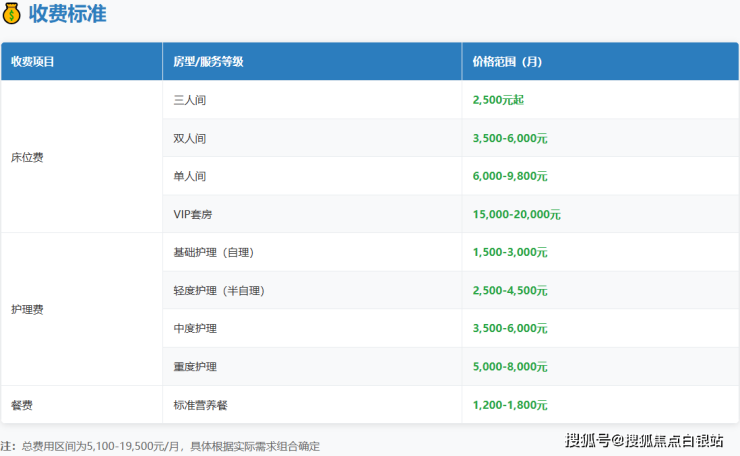The height and width of the screenshot is (456, 740).
Task: Click the money bag icon beside 收费标准
Action: coord(12,14)
